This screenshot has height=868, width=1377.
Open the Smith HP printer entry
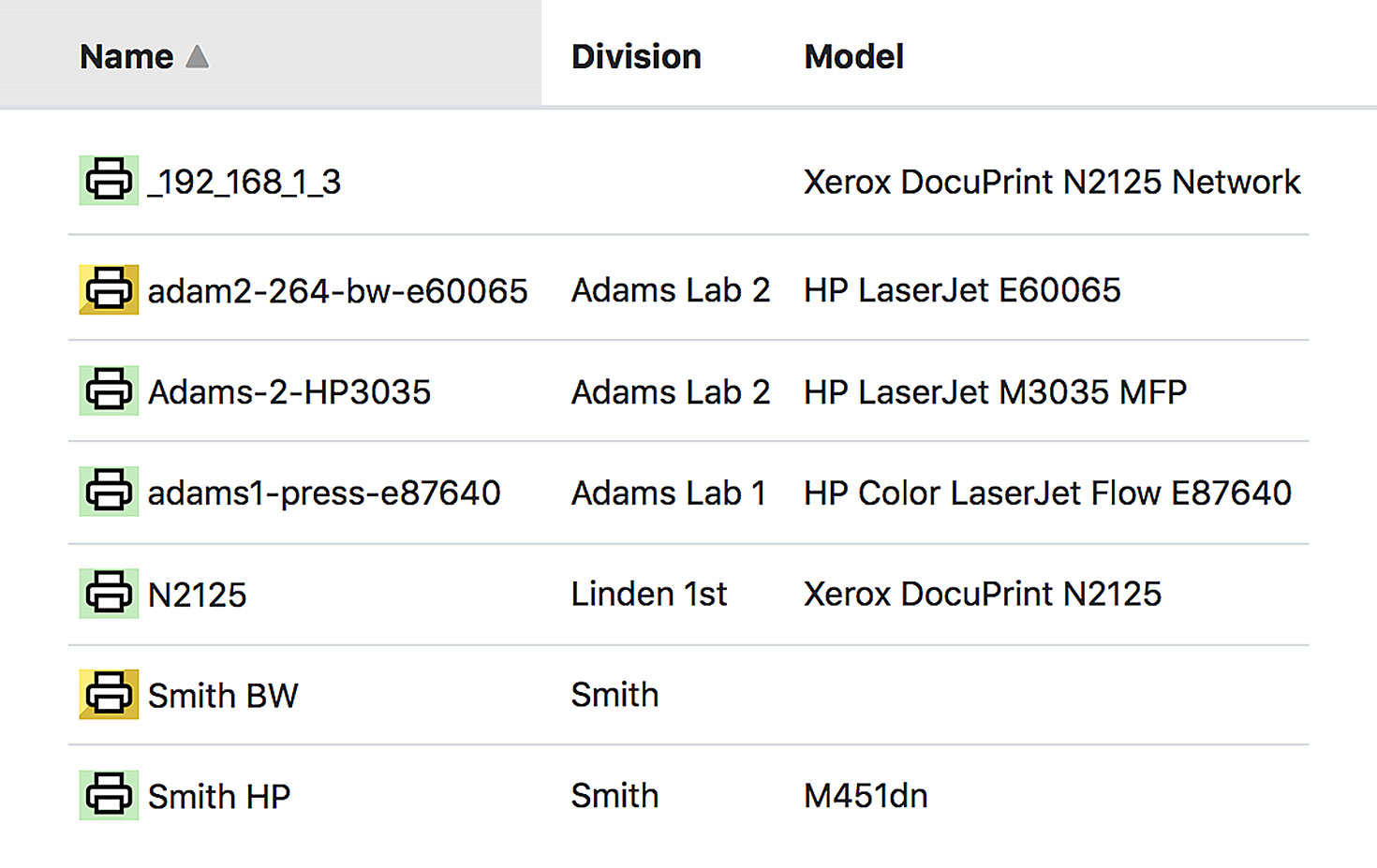coord(219,797)
